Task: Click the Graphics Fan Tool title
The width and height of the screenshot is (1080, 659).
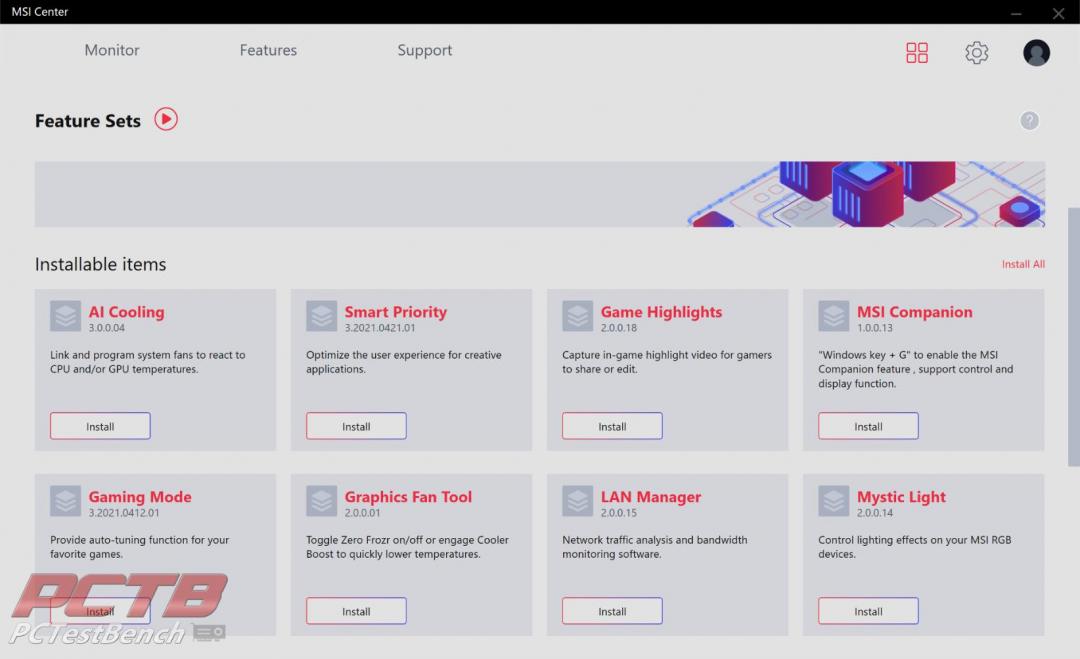Action: pyautogui.click(x=408, y=496)
